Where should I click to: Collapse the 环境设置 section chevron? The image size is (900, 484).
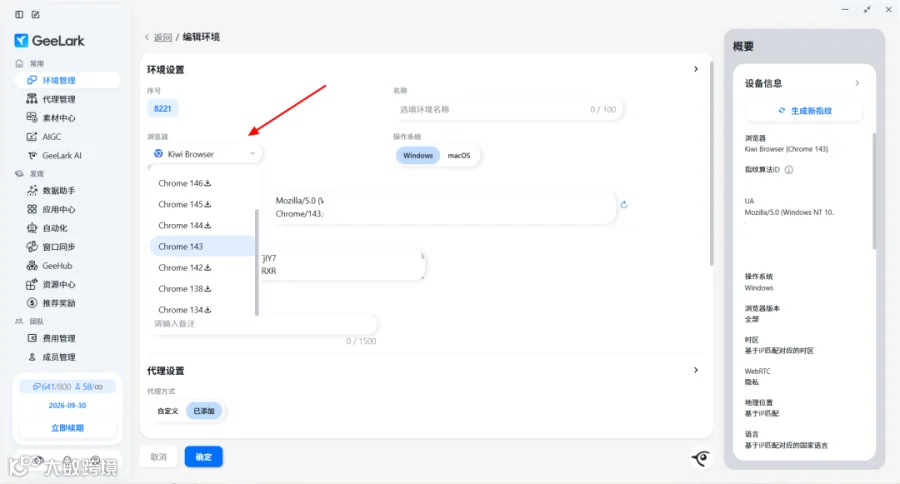click(696, 69)
